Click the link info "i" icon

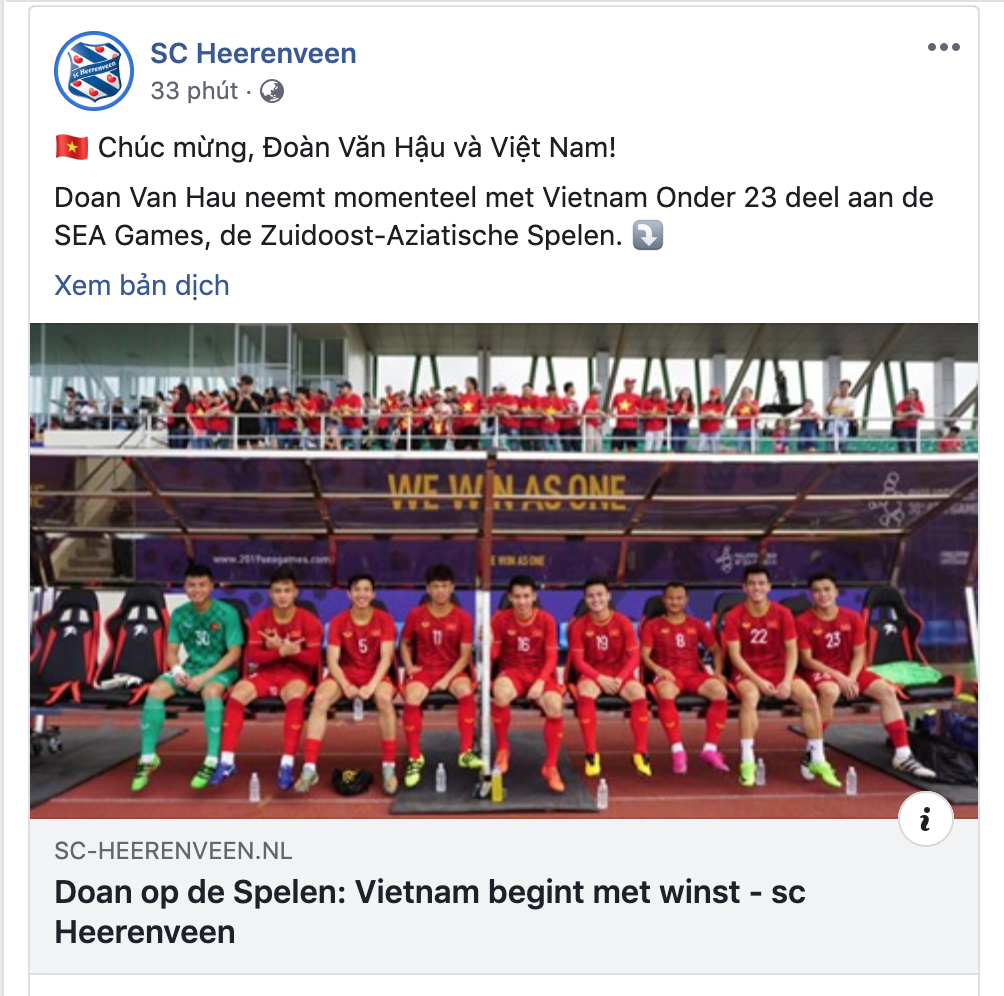pyautogui.click(x=925, y=819)
